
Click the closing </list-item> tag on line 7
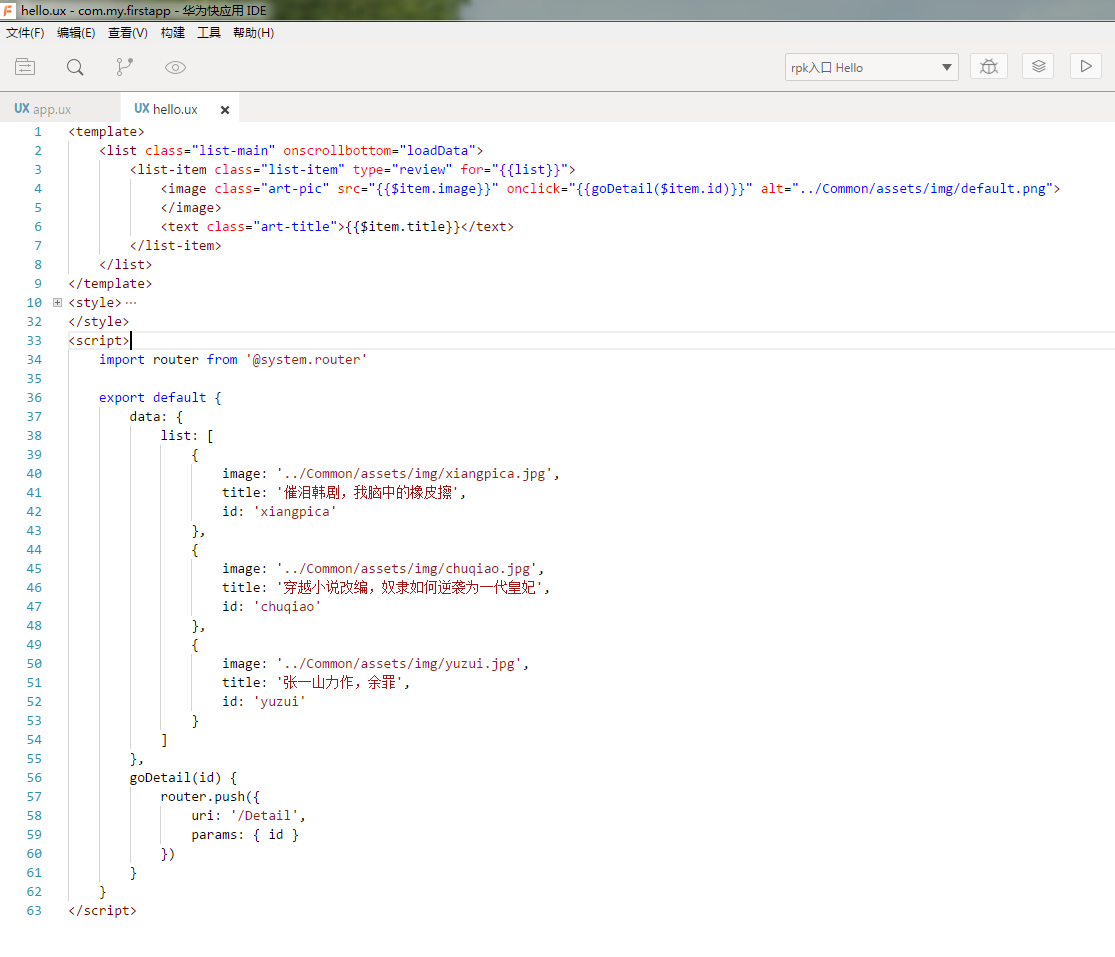point(176,245)
